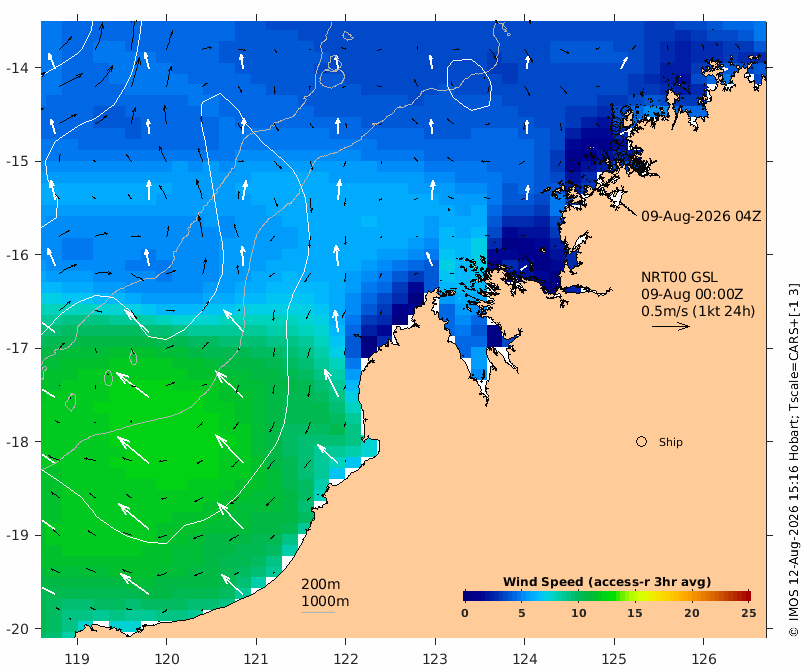Click the Wind Speed colorbar title
This screenshot has width=810, height=672.
(607, 582)
